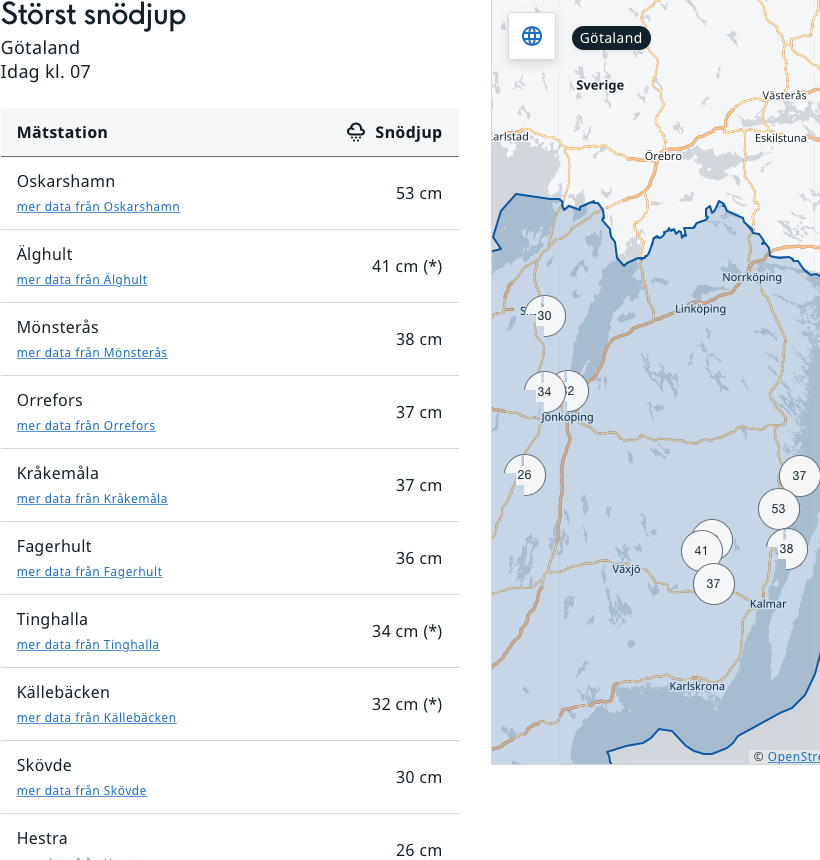
Task: Open mer data från Älghult link
Action: pos(82,280)
